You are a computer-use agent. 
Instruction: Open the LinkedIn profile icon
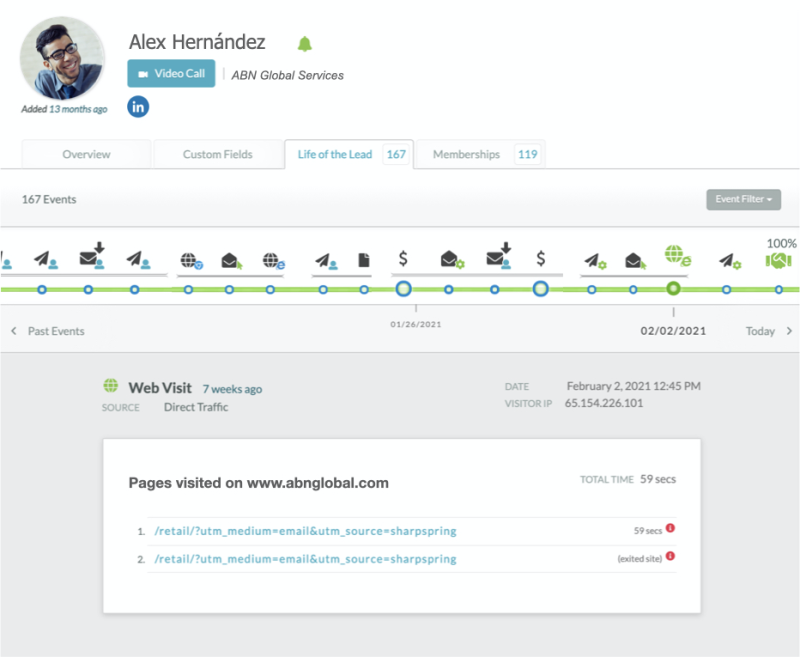(x=138, y=107)
